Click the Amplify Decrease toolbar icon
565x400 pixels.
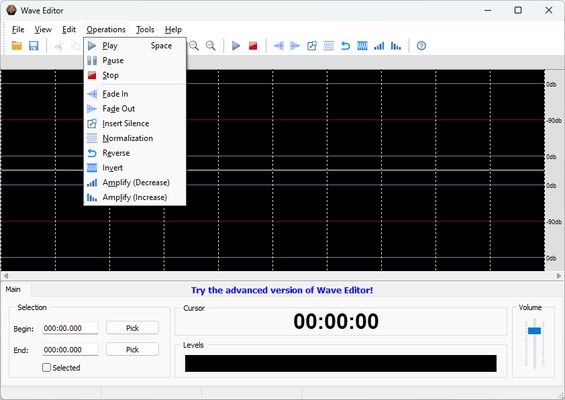pyautogui.click(x=379, y=46)
